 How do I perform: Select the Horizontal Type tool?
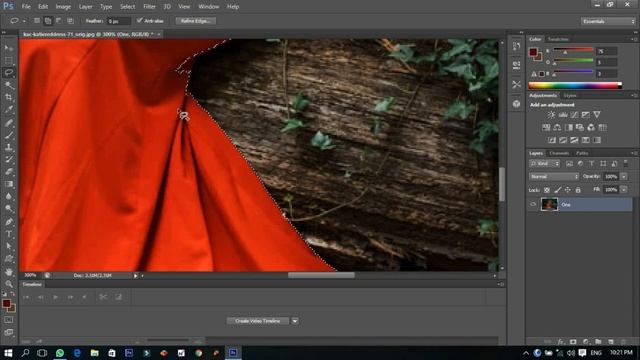[x=9, y=234]
